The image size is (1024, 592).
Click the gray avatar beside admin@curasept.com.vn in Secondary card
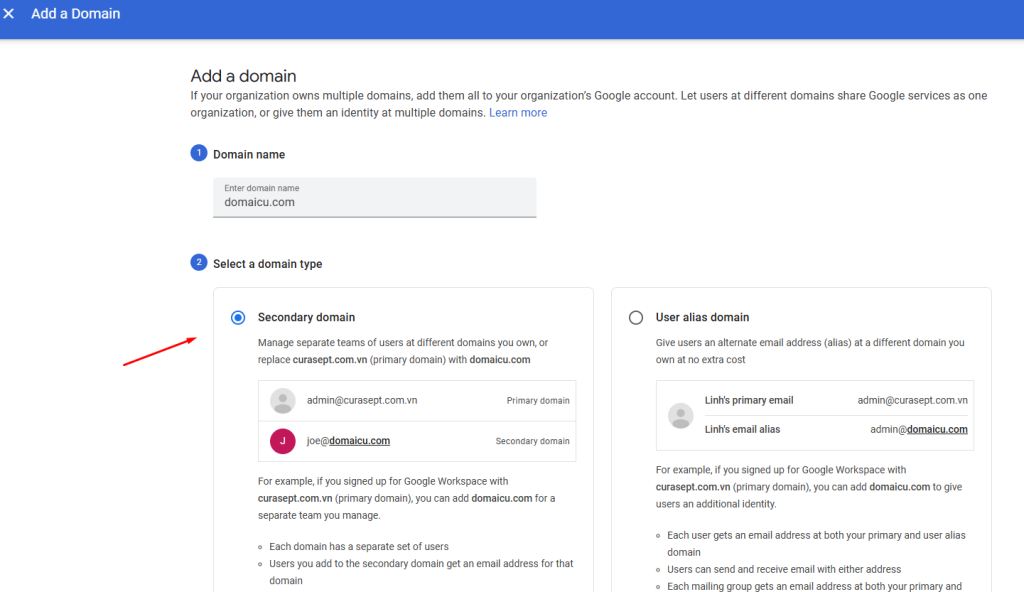tap(283, 401)
